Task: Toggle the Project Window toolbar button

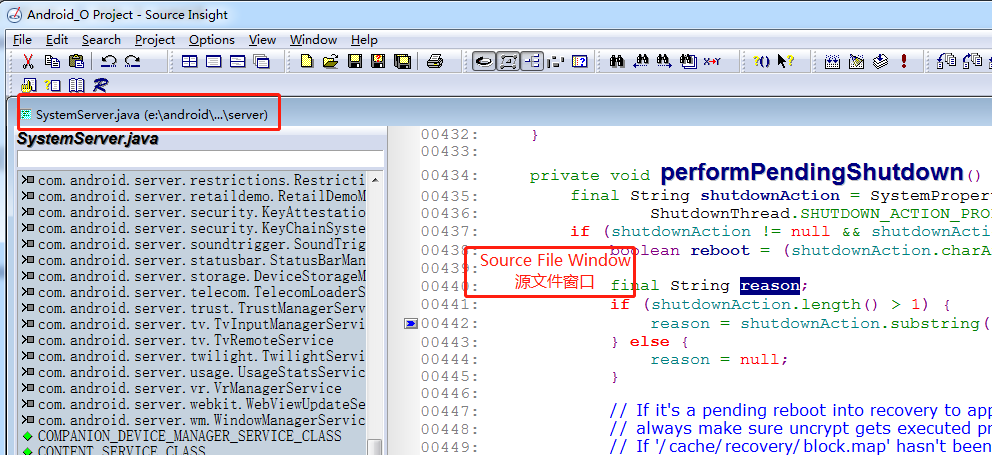Action: [x=555, y=61]
